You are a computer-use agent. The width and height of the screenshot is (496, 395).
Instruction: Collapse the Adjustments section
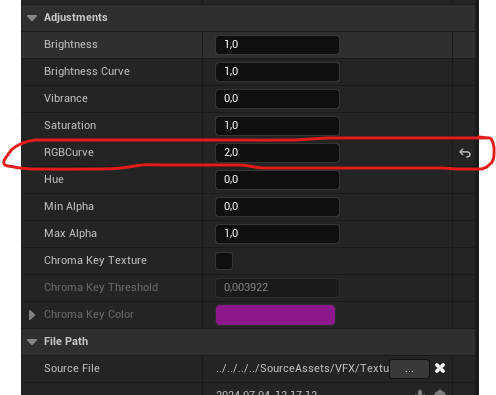click(32, 18)
